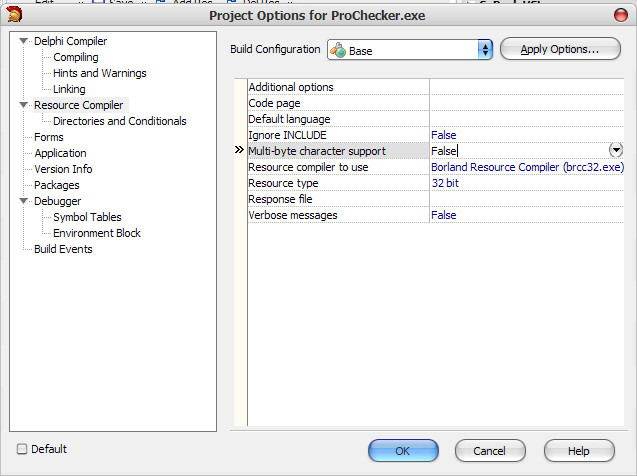Open the Version Info page
637x476 pixels.
(x=63, y=169)
